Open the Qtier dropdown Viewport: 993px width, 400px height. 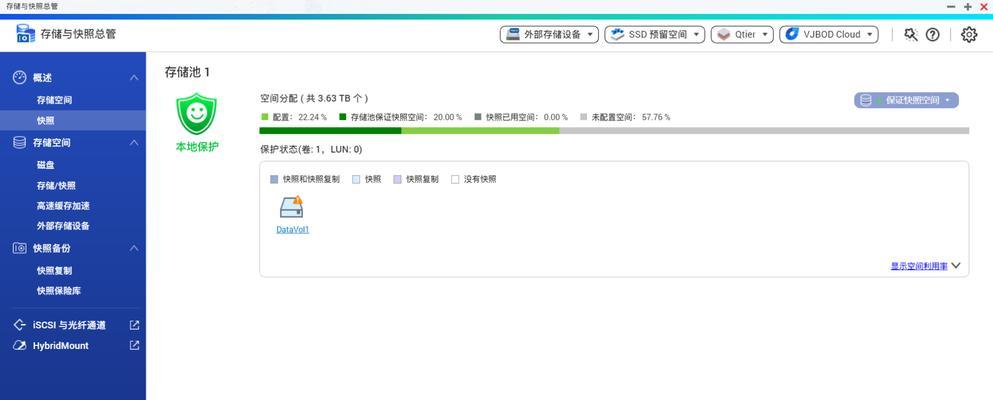pyautogui.click(x=742, y=35)
